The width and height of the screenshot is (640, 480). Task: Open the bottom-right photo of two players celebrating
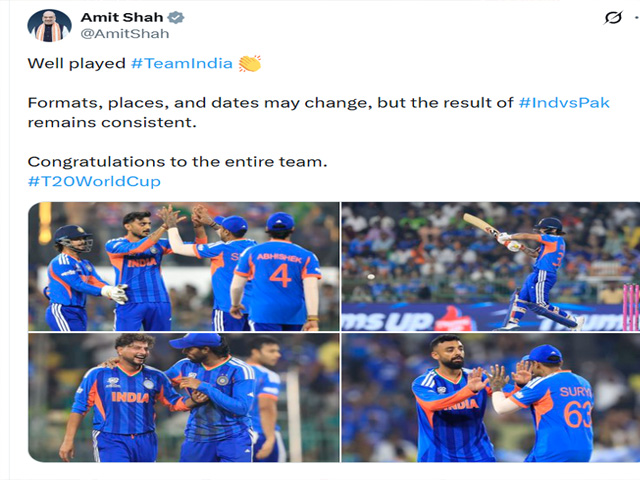490,398
